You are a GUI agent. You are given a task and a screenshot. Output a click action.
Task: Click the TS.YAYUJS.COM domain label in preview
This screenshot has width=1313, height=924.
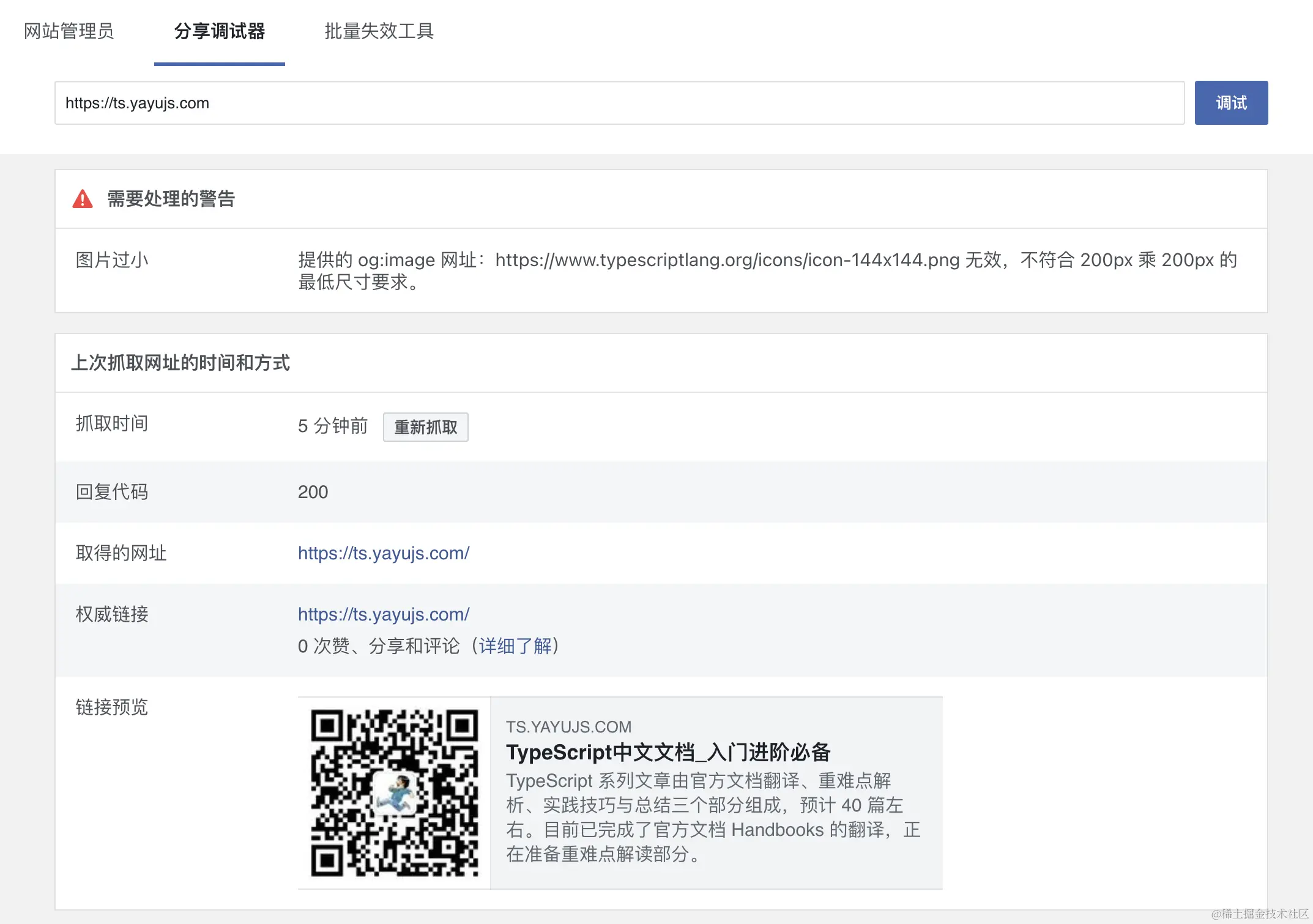point(568,727)
